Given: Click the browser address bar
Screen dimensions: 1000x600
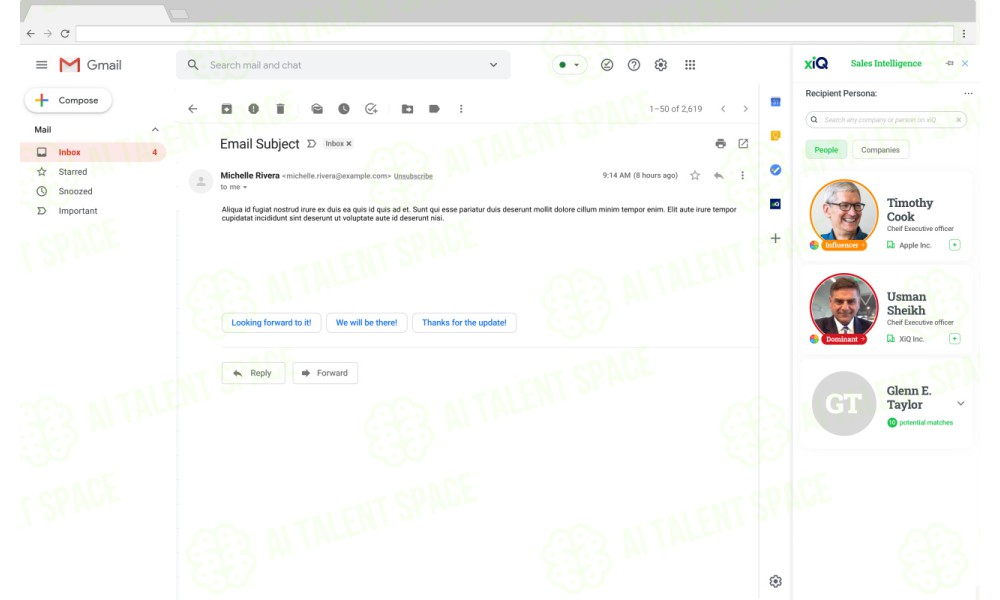Looking at the screenshot, I should coord(515,34).
